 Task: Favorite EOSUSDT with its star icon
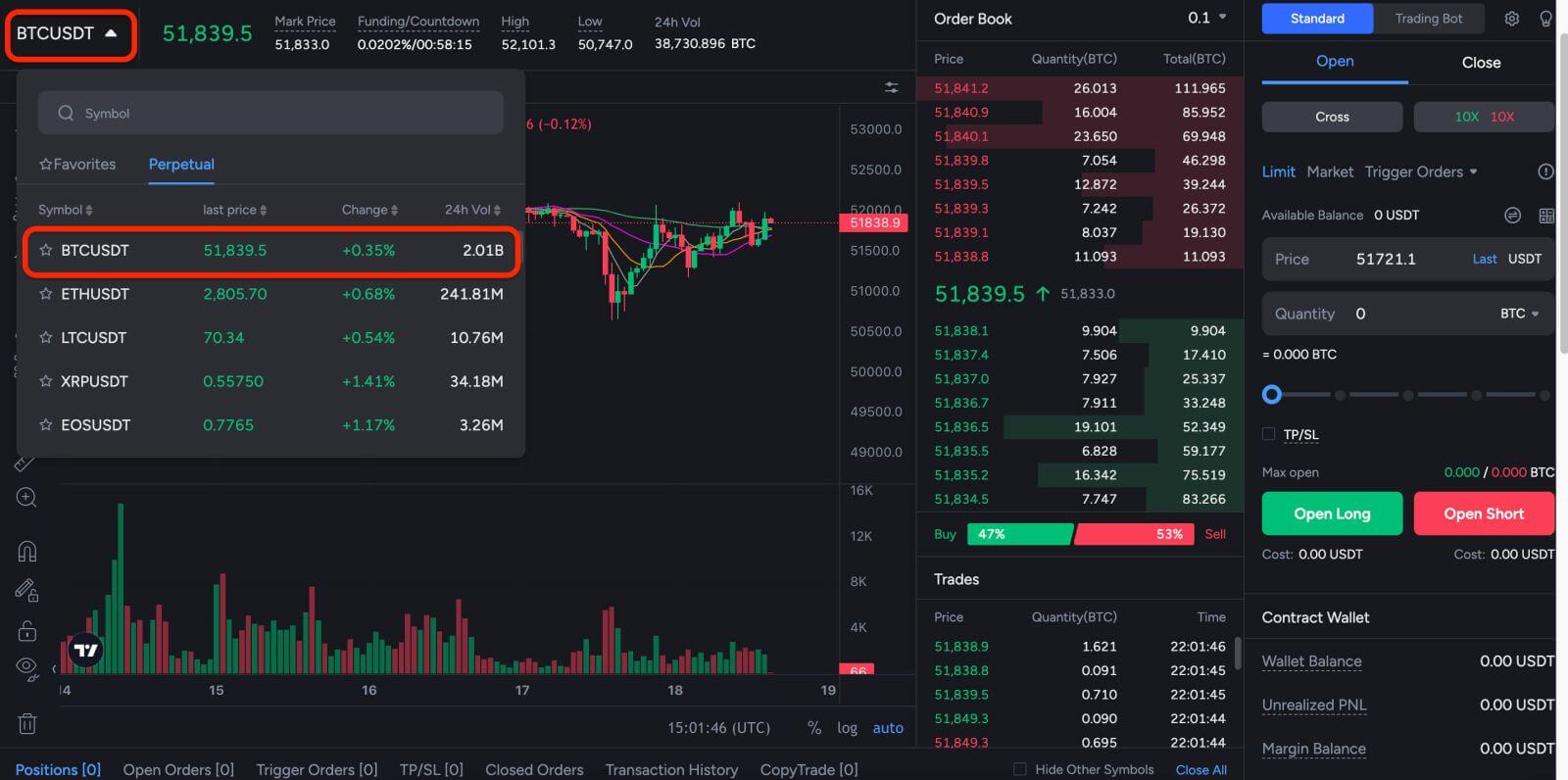[45, 424]
